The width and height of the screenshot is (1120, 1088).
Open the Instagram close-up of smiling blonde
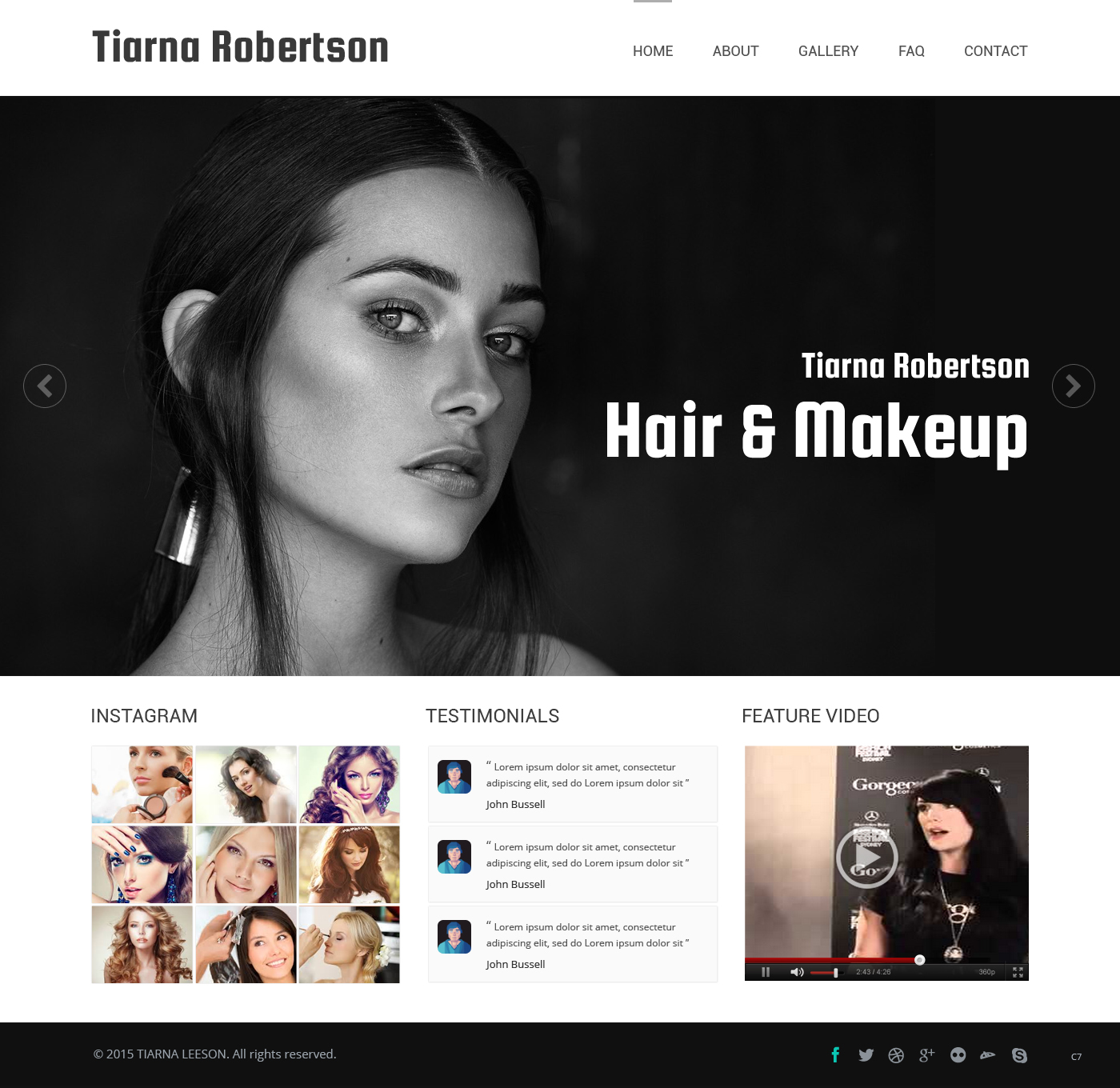pyautogui.click(x=246, y=865)
